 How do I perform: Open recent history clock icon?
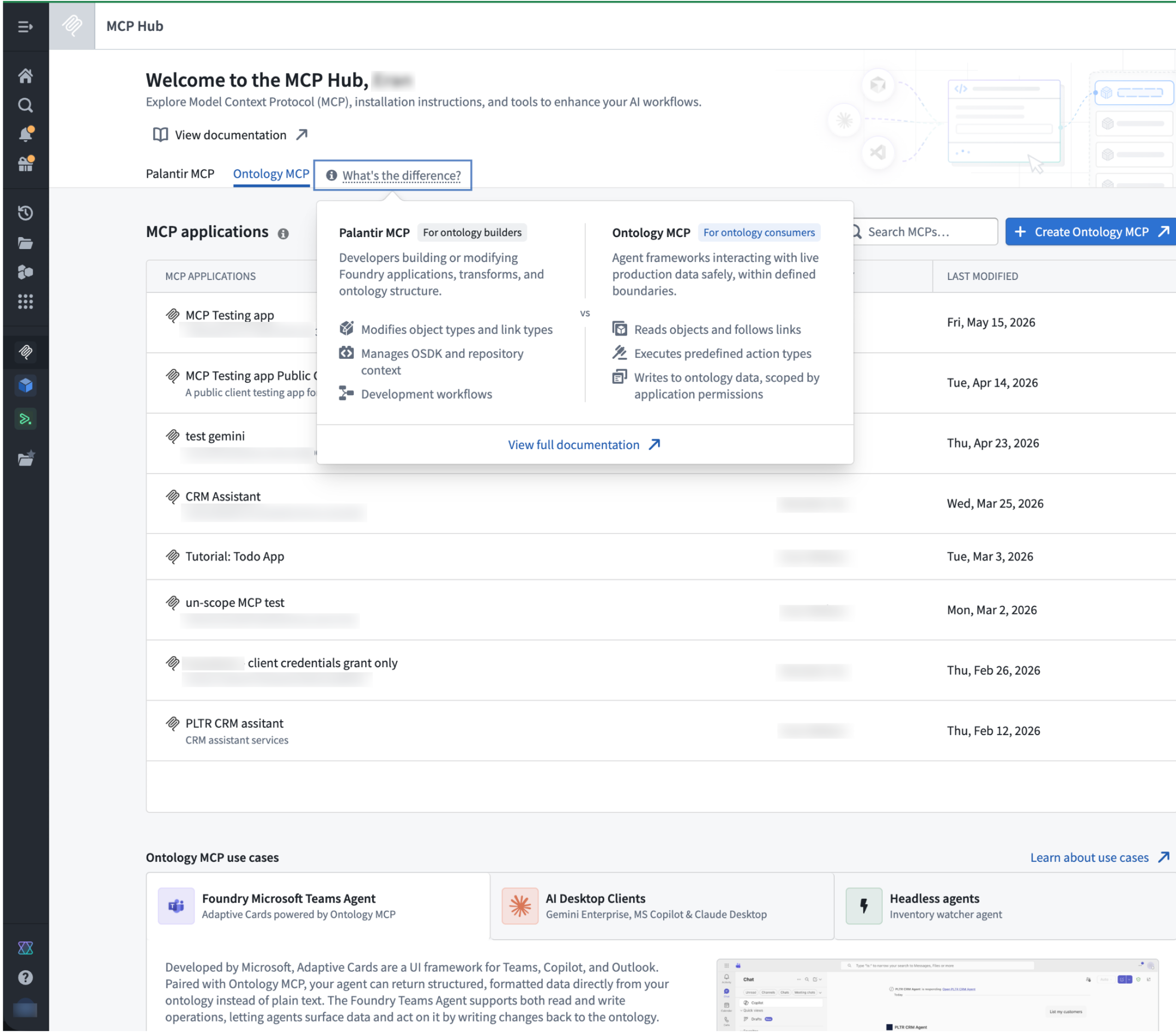pos(25,213)
